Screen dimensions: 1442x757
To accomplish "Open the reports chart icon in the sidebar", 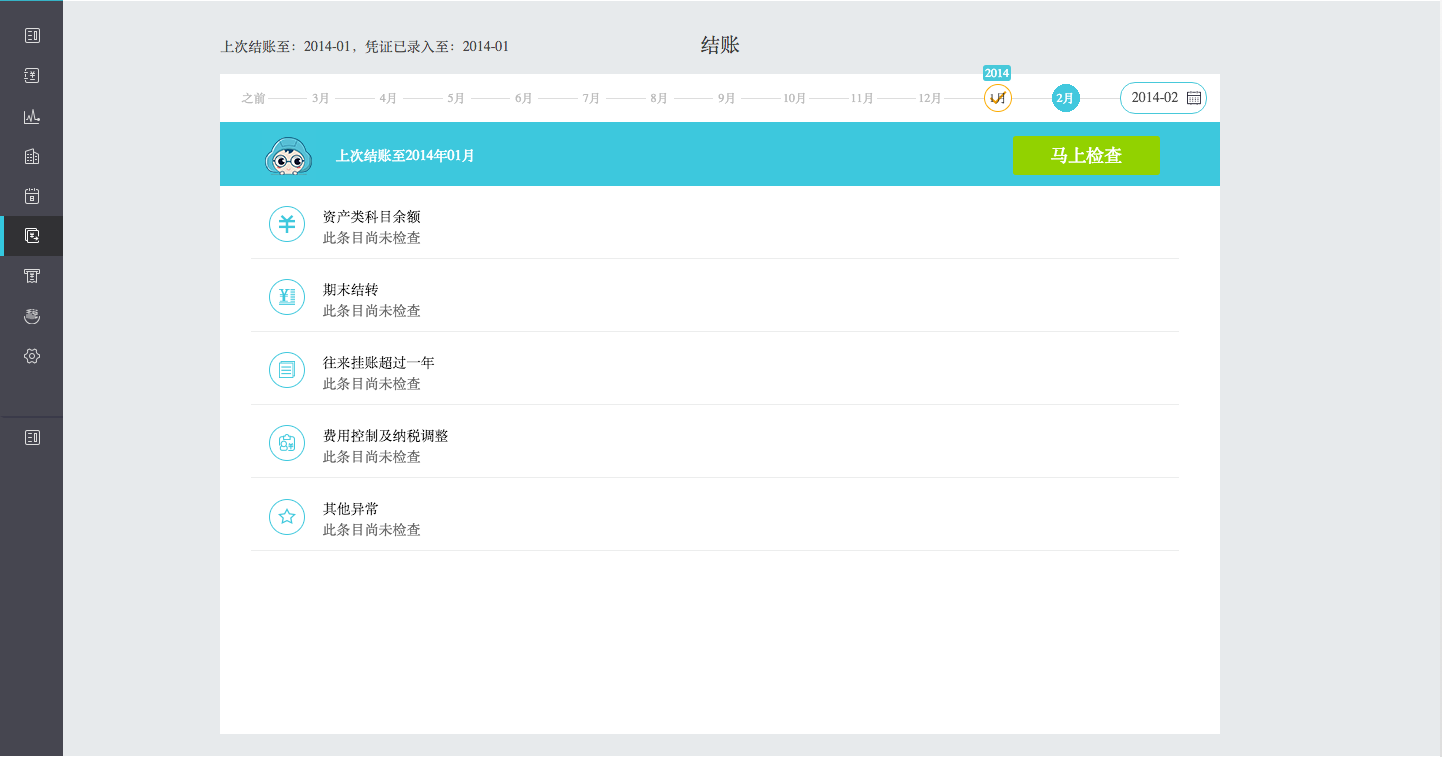I will [x=32, y=115].
